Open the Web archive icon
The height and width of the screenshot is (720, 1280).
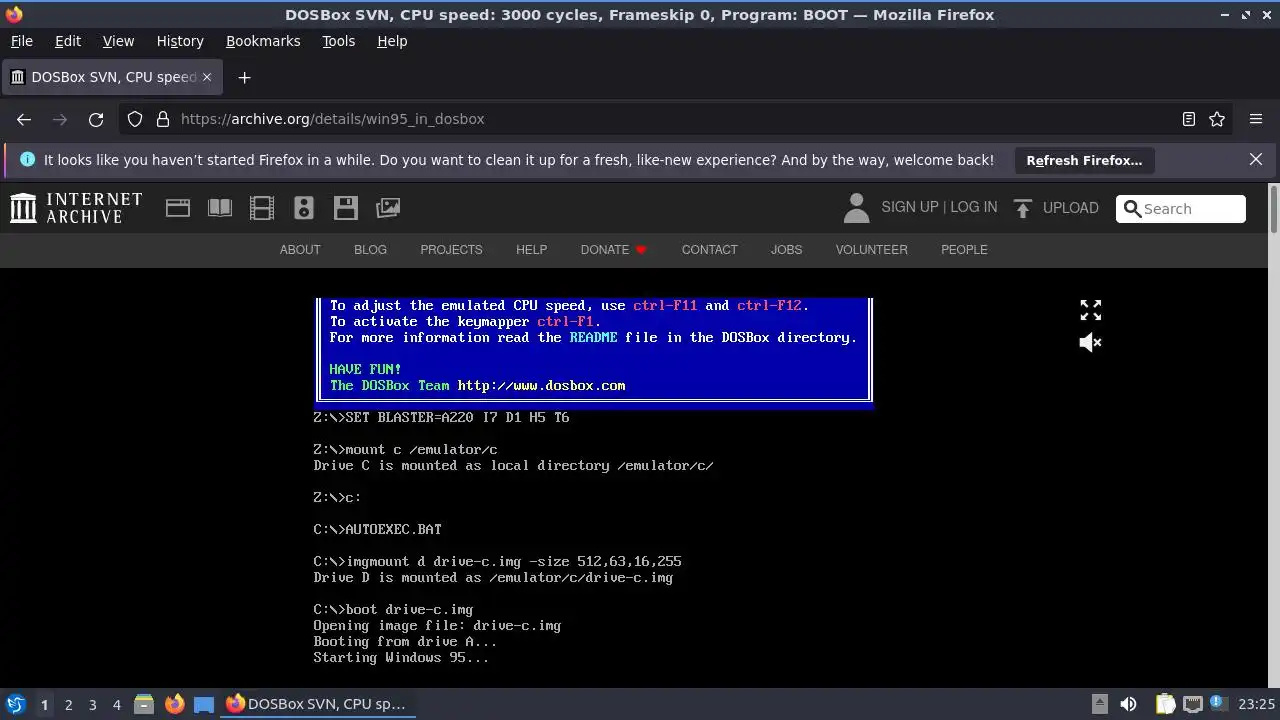(178, 208)
